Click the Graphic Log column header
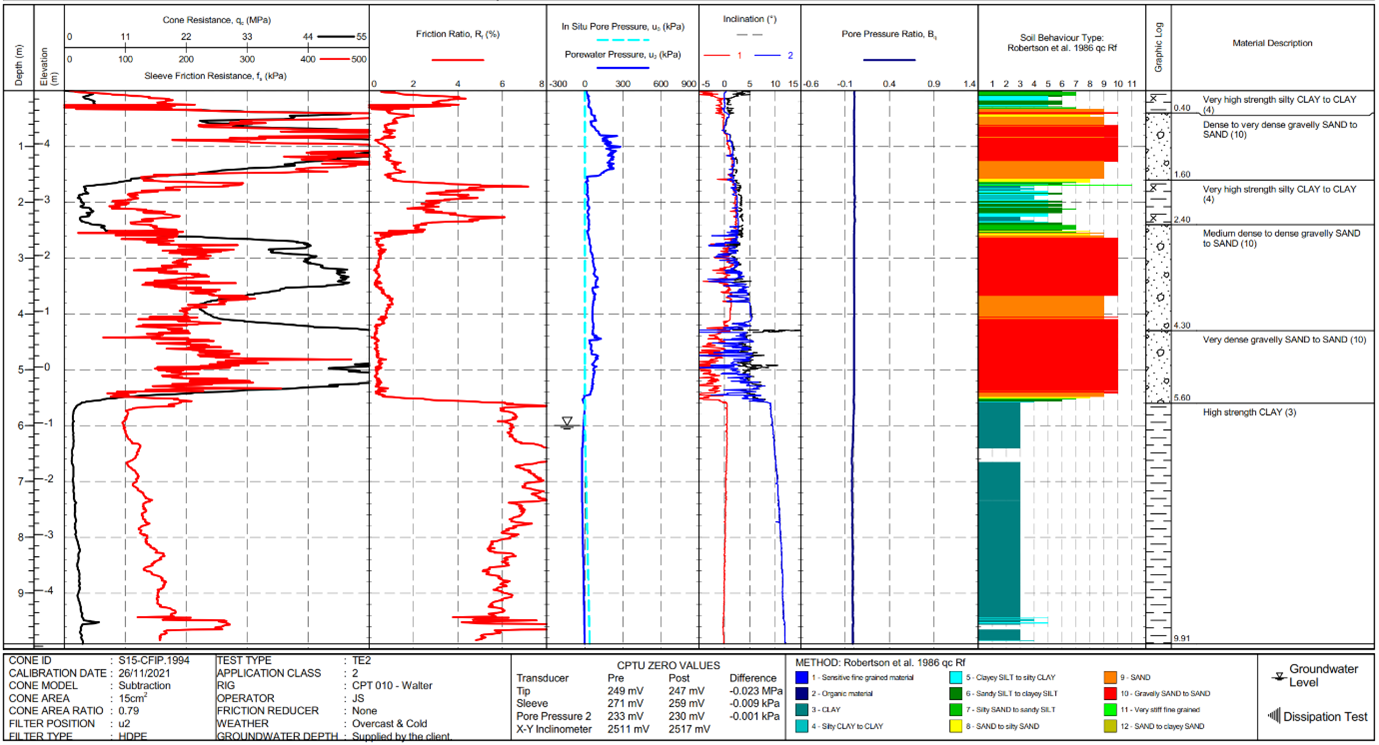 (1158, 44)
